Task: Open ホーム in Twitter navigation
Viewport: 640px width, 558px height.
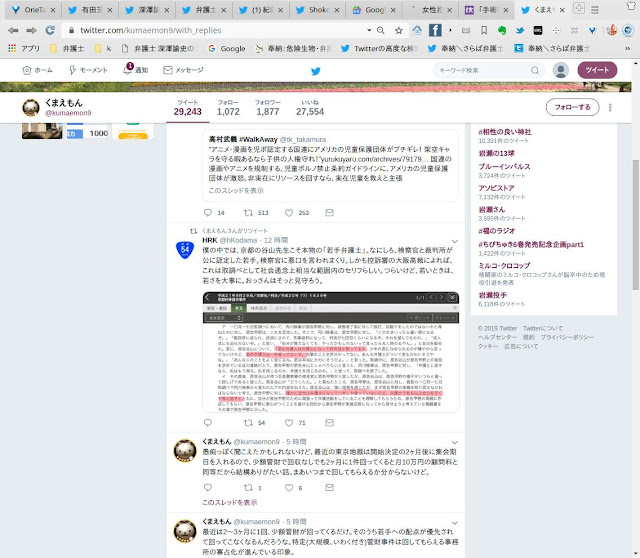Action: (38, 70)
